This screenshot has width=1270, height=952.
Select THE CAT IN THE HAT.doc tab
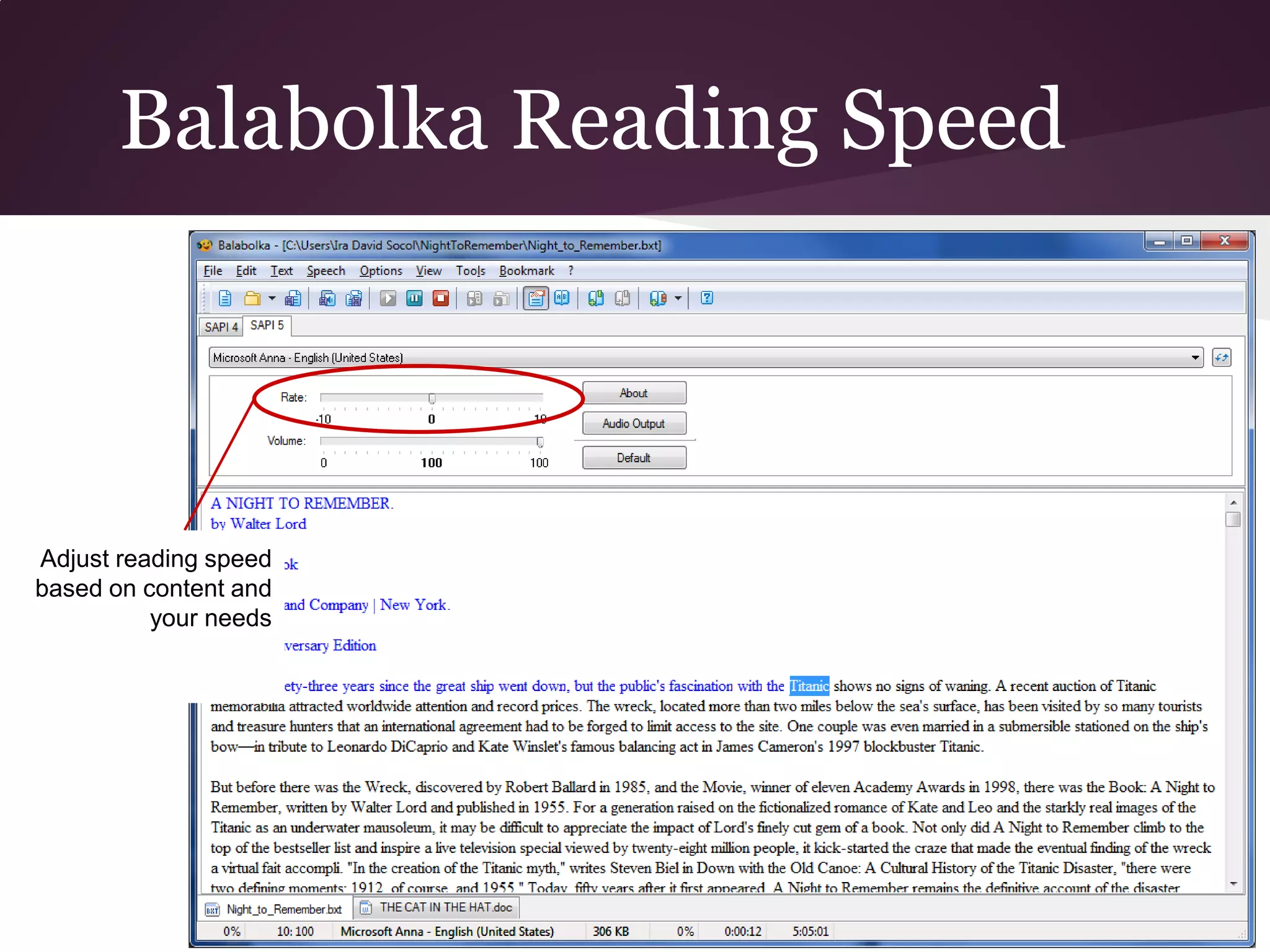coord(437,907)
